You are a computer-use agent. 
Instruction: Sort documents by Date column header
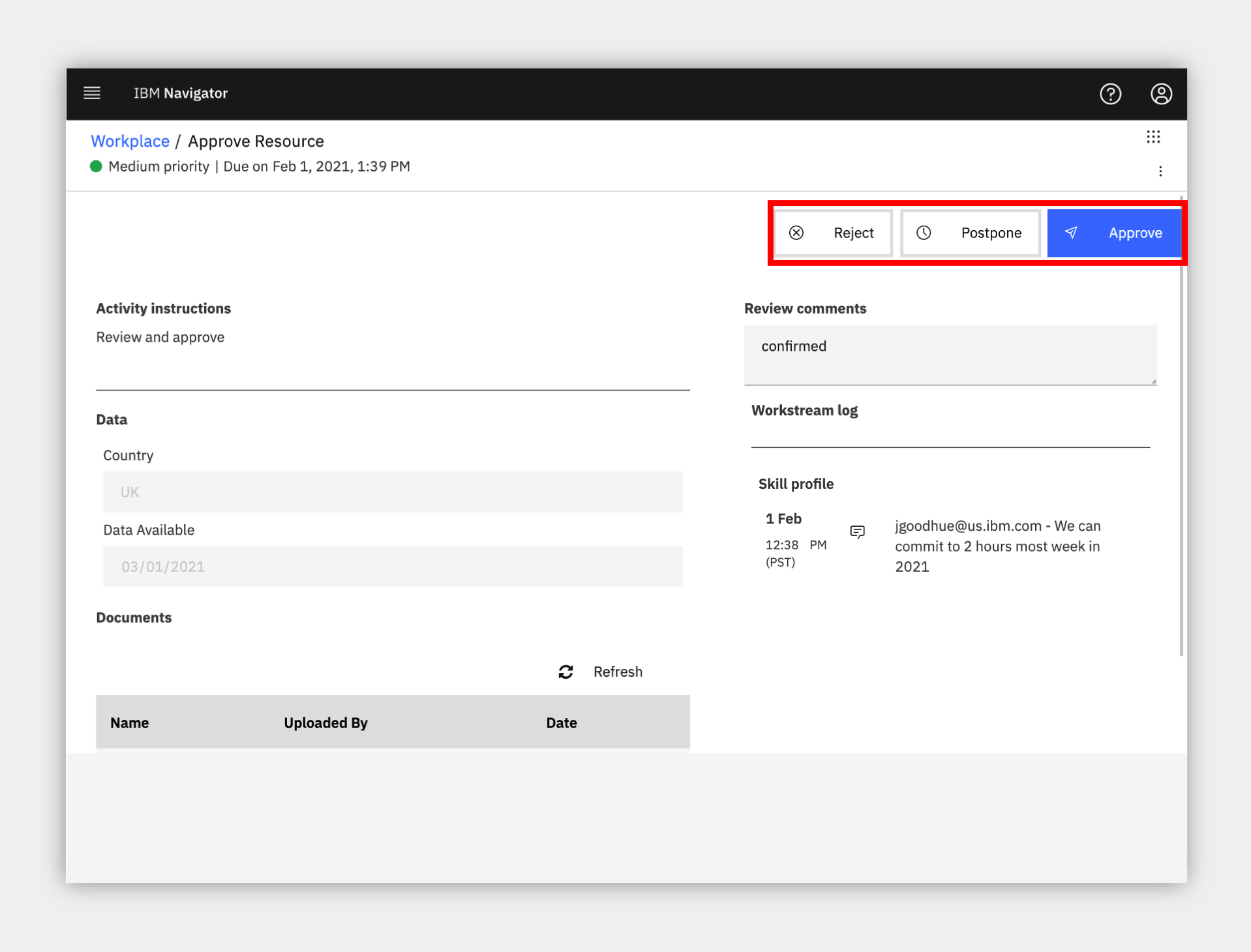tap(562, 722)
